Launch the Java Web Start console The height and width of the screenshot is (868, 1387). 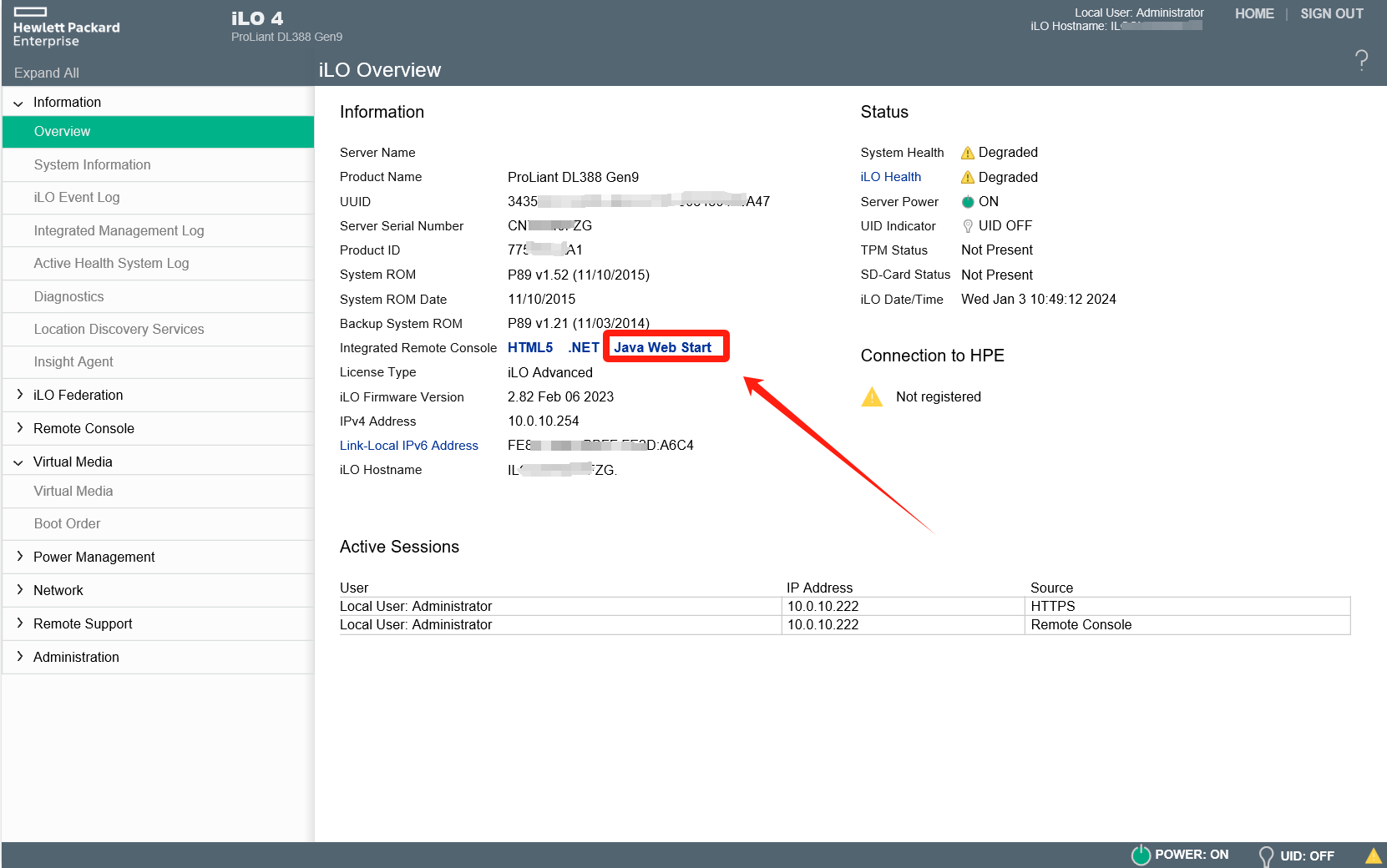coord(662,347)
